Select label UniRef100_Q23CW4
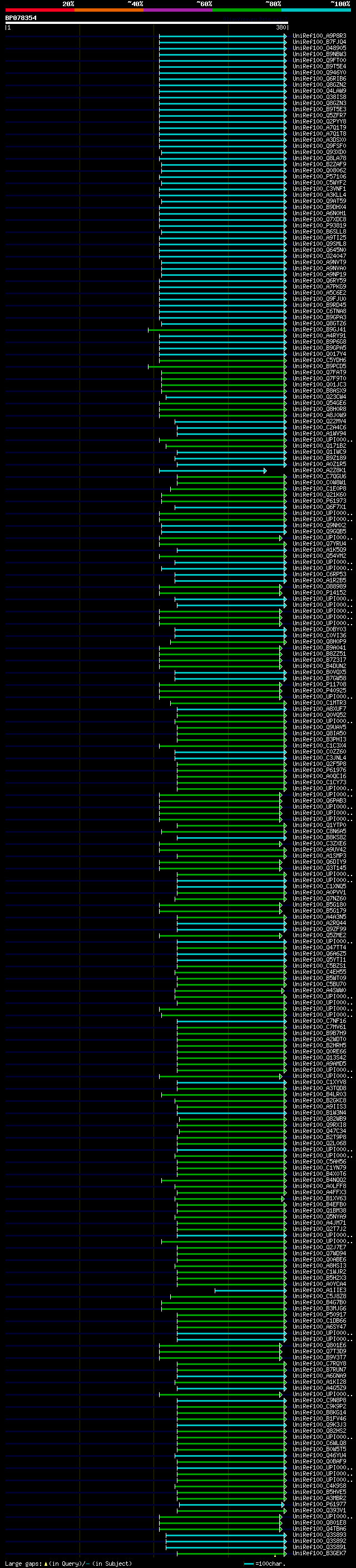 (319, 397)
